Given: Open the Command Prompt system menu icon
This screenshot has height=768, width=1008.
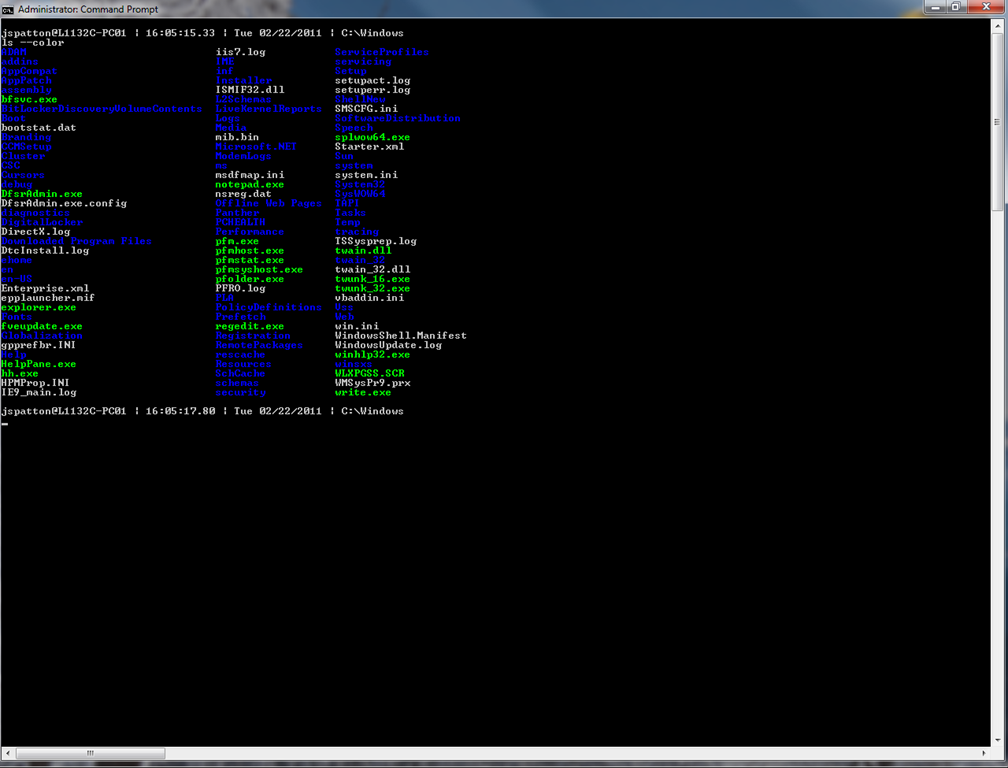Looking at the screenshot, I should coord(9,8).
